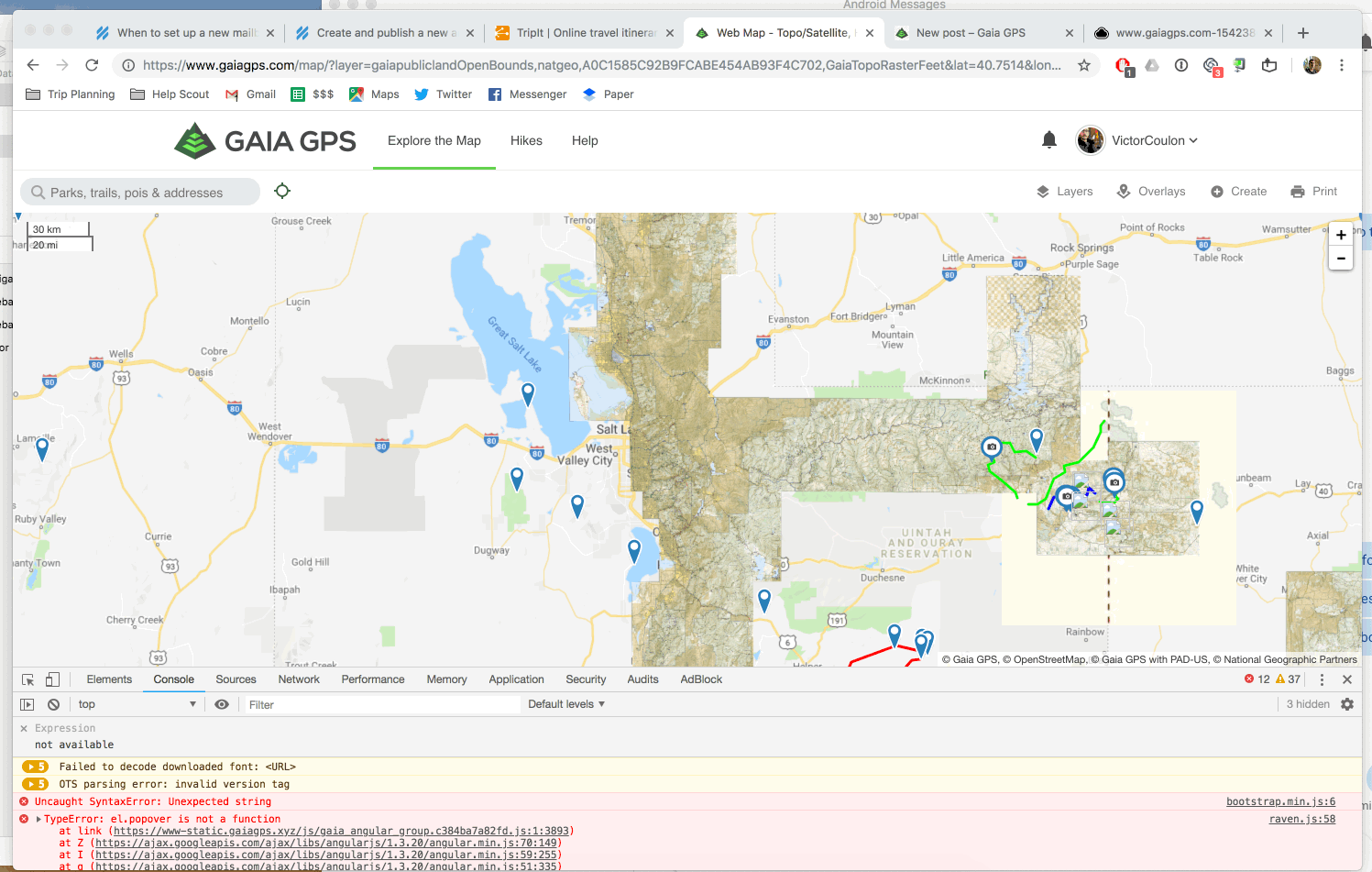The image size is (1372, 872).
Task: Zoom out on the map
Action: (1341, 259)
